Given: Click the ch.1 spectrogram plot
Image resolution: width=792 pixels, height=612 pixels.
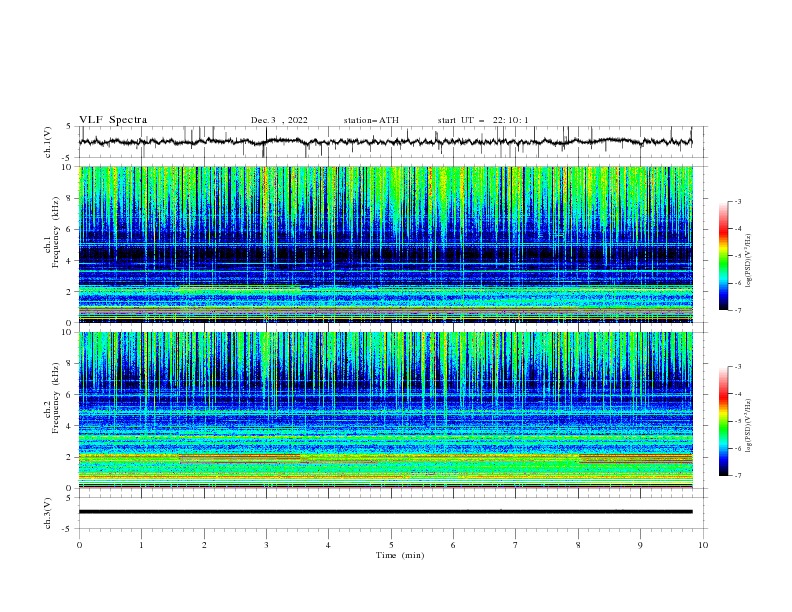Looking at the screenshot, I should tap(385, 244).
